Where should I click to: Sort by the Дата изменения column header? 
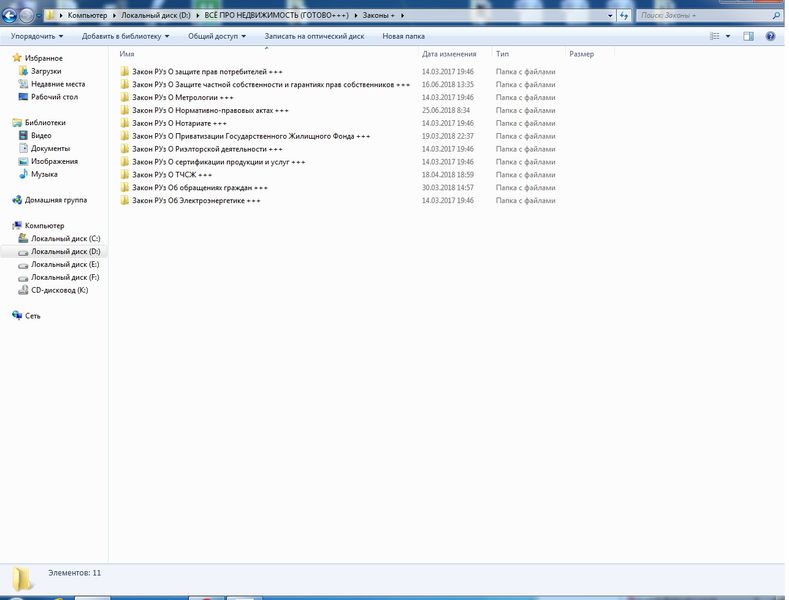click(x=449, y=54)
